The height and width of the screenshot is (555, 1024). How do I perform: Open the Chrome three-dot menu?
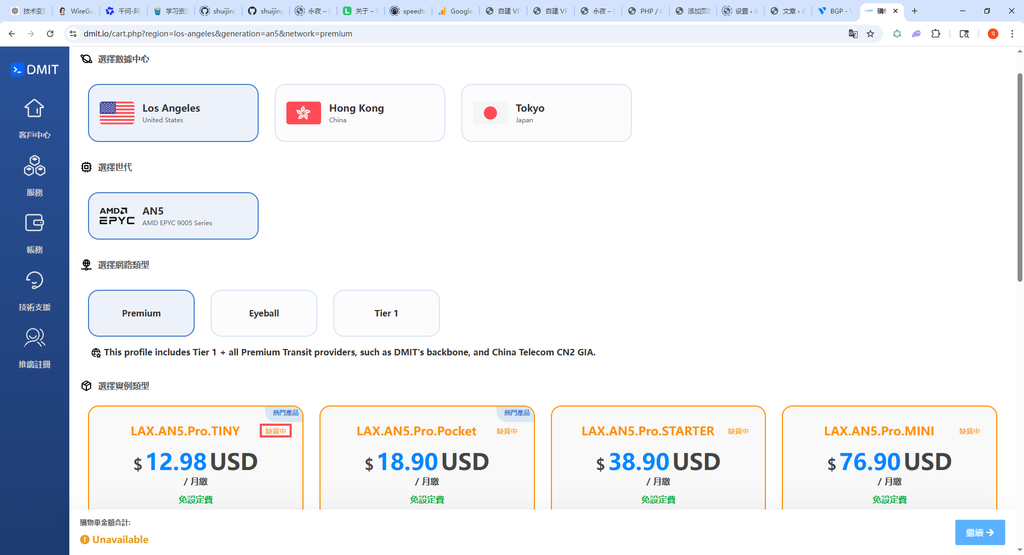1012,33
